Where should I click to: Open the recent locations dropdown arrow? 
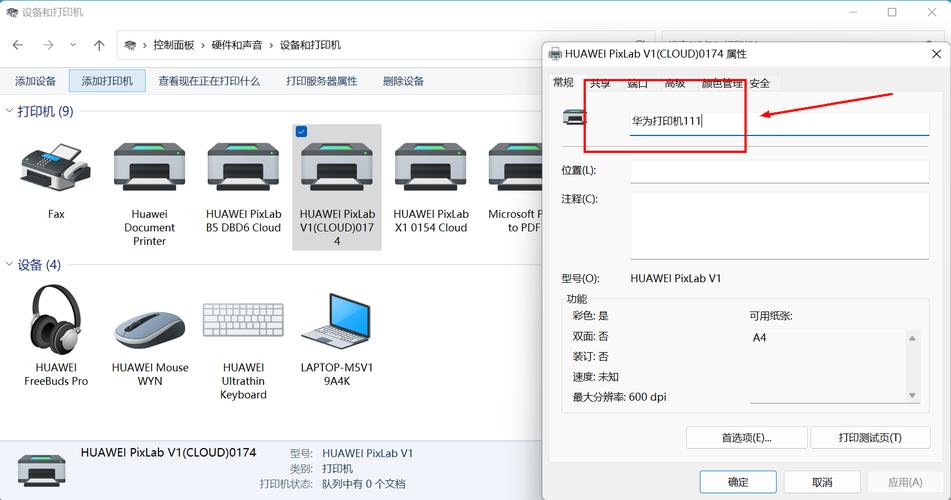click(x=73, y=45)
